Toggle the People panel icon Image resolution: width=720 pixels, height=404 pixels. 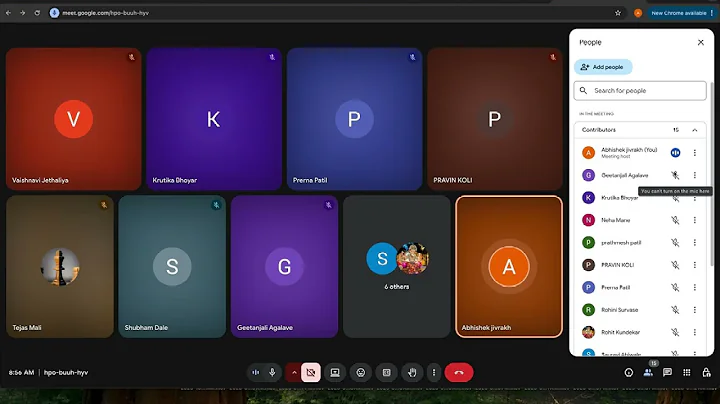648,373
